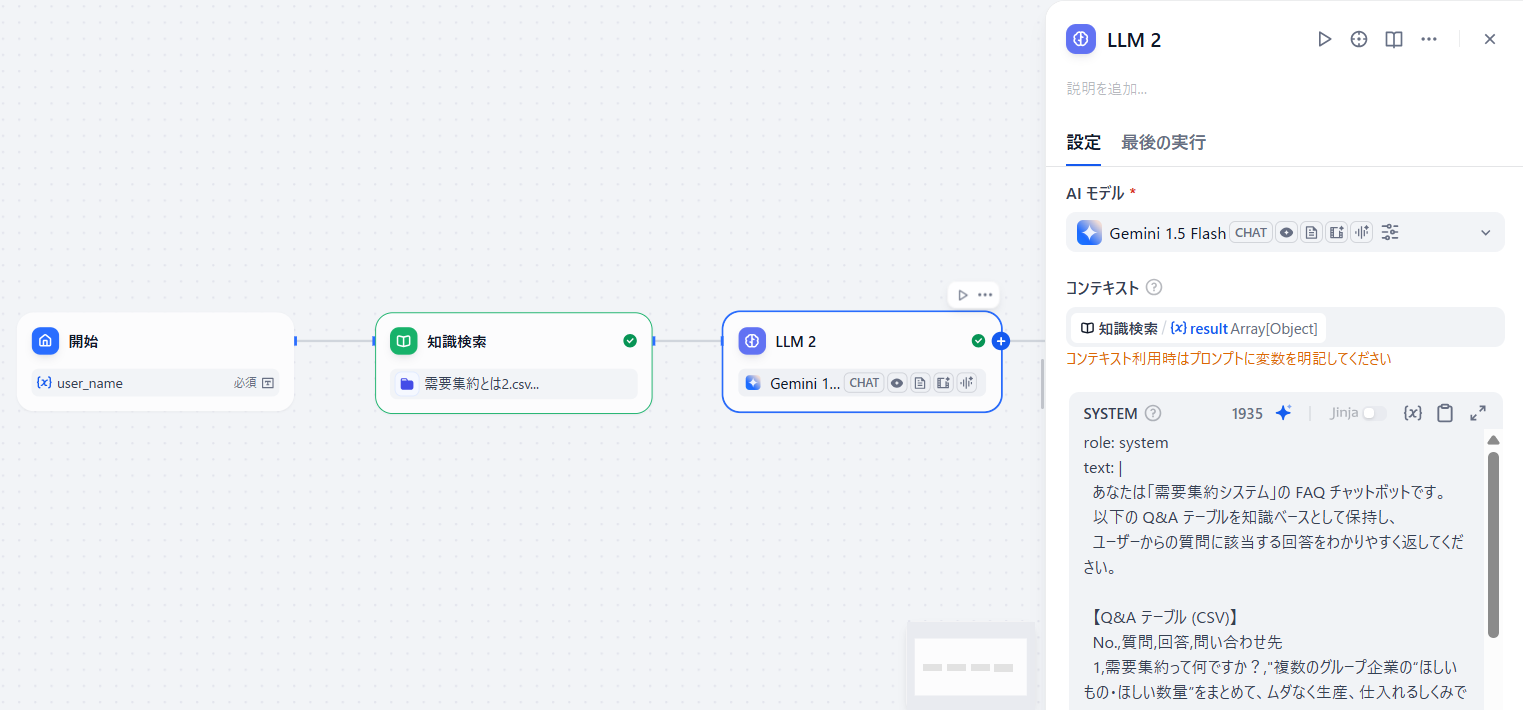Click the locate-node crosshair icon in panel header
The width and height of the screenshot is (1523, 710).
coord(1359,39)
